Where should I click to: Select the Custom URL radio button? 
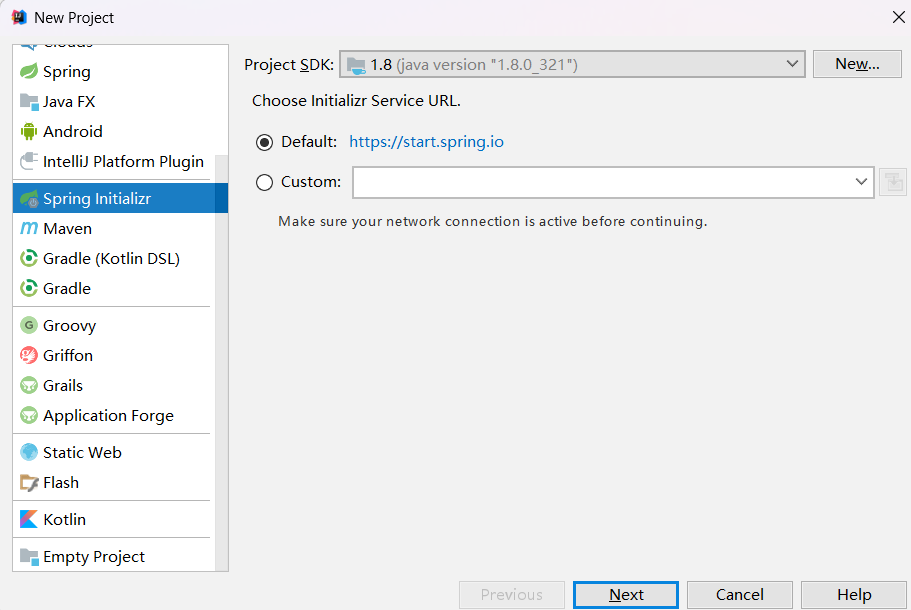point(264,182)
